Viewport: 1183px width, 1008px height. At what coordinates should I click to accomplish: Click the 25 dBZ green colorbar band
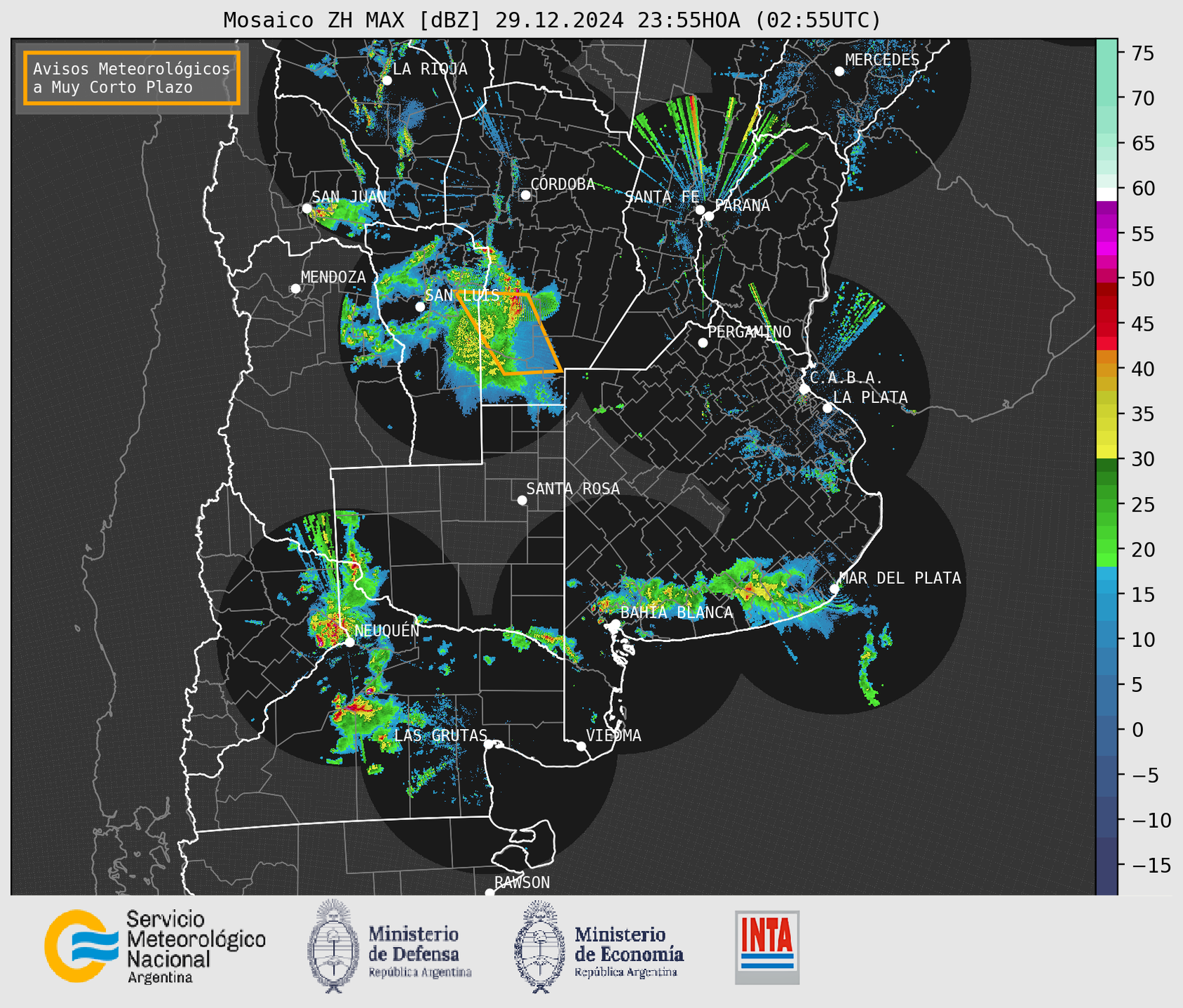point(1107,504)
